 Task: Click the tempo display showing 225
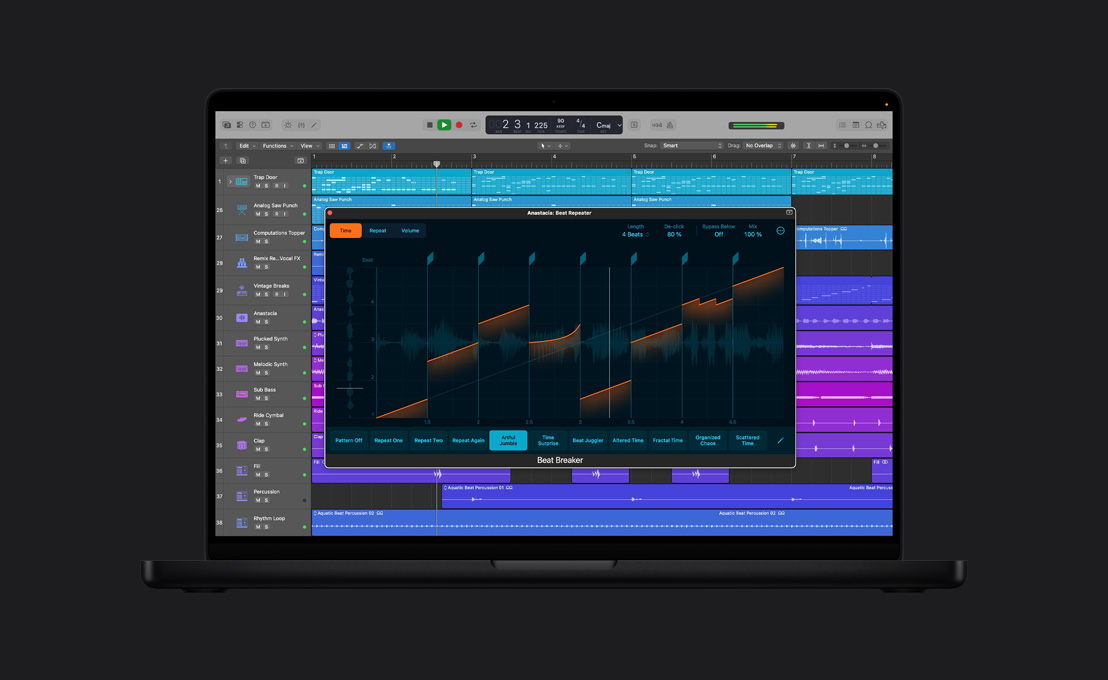(x=540, y=125)
